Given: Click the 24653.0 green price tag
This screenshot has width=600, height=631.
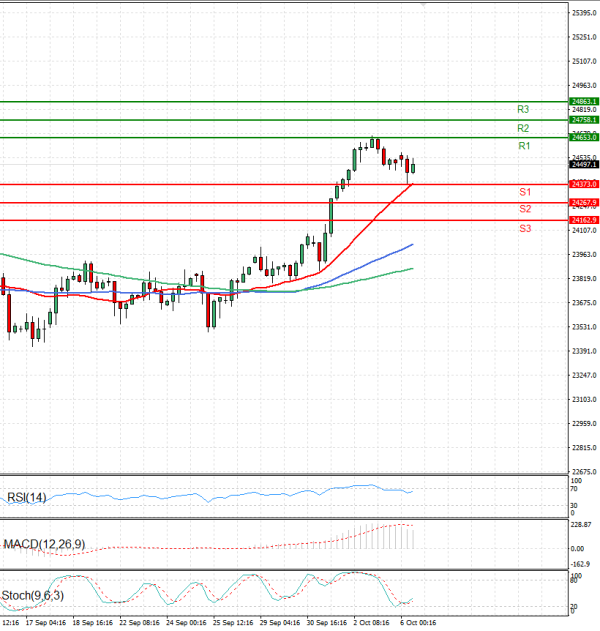Looking at the screenshot, I should (x=584, y=137).
